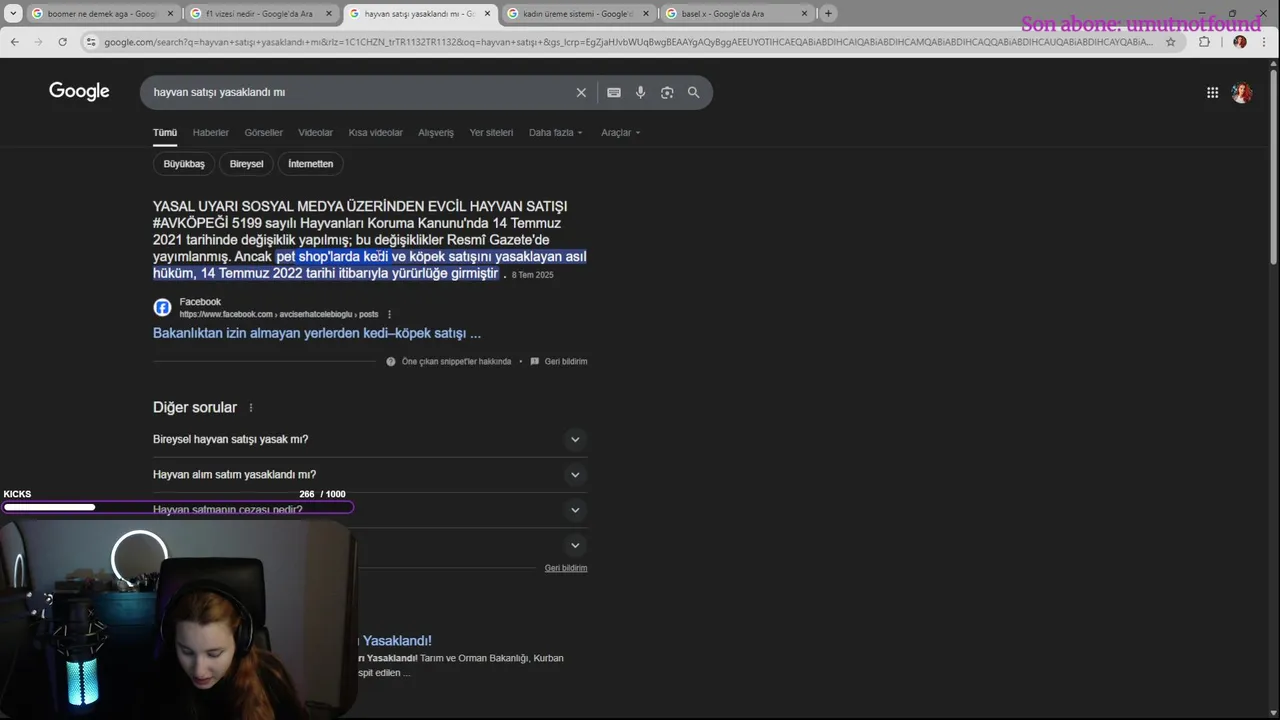Start voice search with microphone
The height and width of the screenshot is (720, 1280).
point(640,92)
